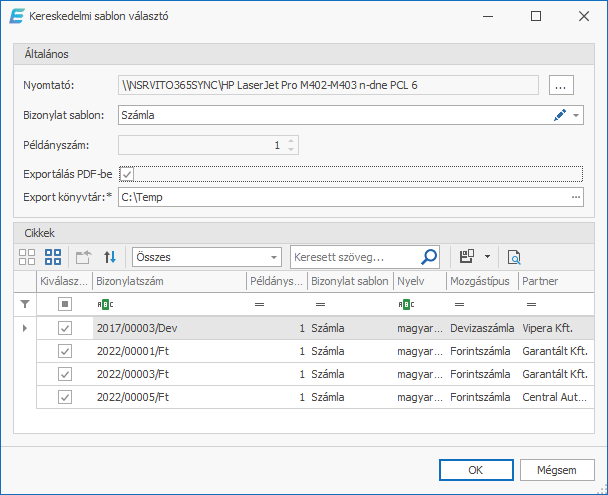The height and width of the screenshot is (495, 608).
Task: Click ABC filter icon under Bizonylatszám
Action: (105, 305)
